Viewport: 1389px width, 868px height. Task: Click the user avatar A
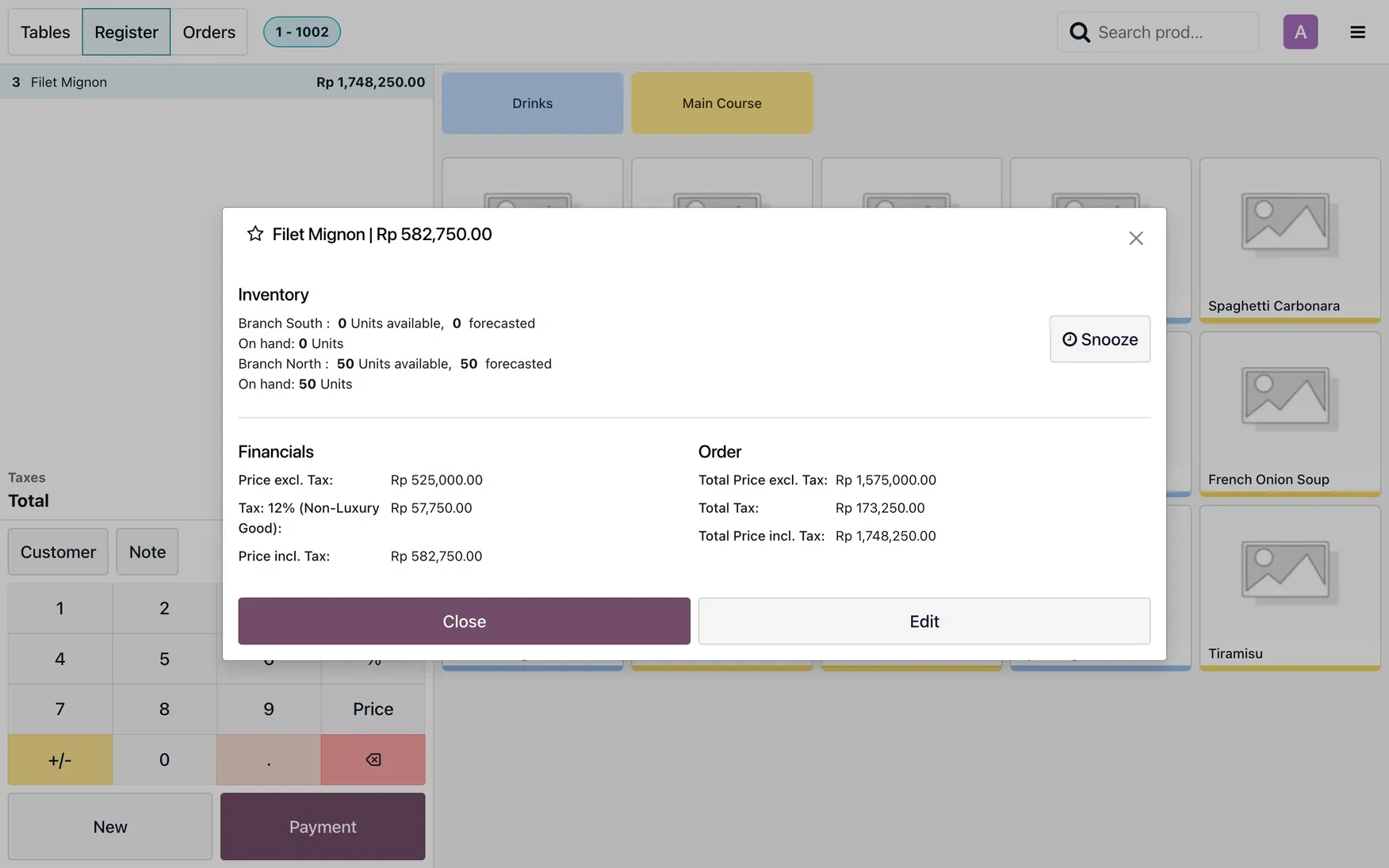pyautogui.click(x=1300, y=32)
